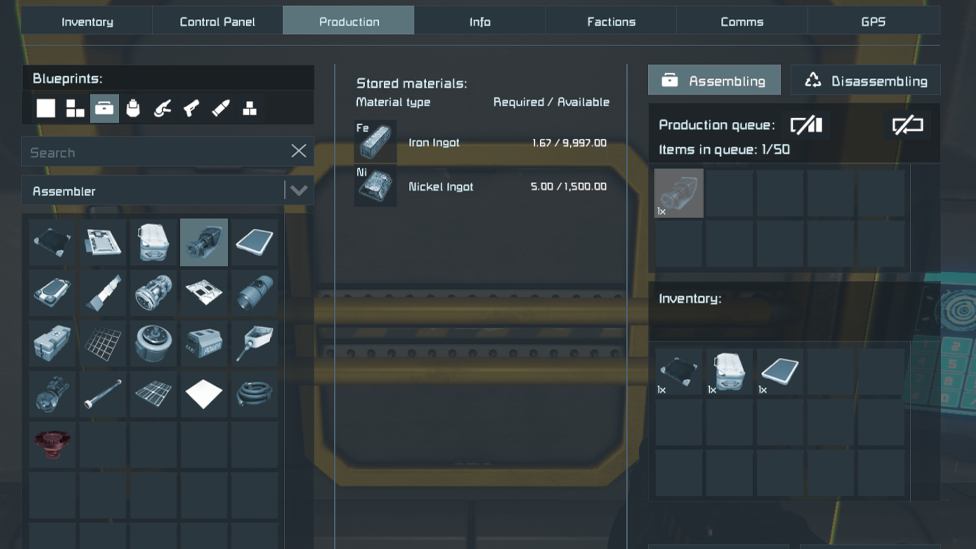Queue the Gravity Generator Components blueprint

(x=153, y=293)
